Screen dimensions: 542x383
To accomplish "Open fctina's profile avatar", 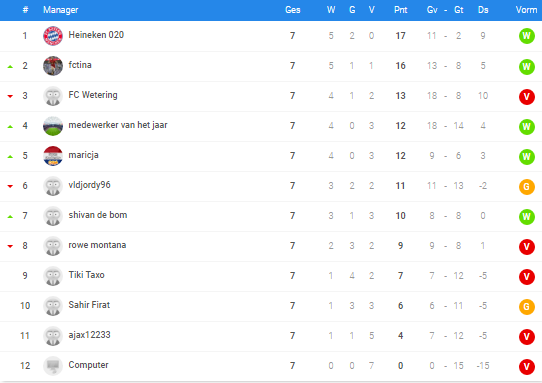I will click(53, 66).
